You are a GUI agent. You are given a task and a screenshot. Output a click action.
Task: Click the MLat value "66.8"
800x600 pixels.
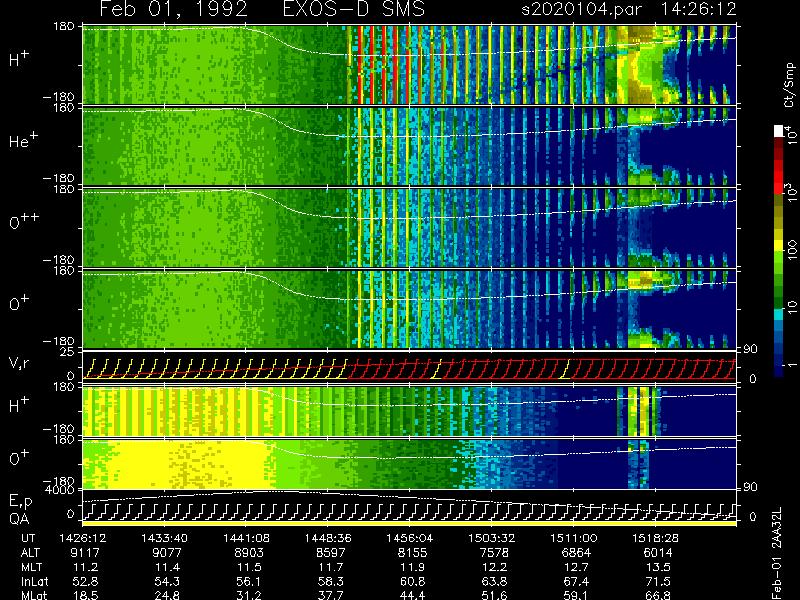(658, 595)
